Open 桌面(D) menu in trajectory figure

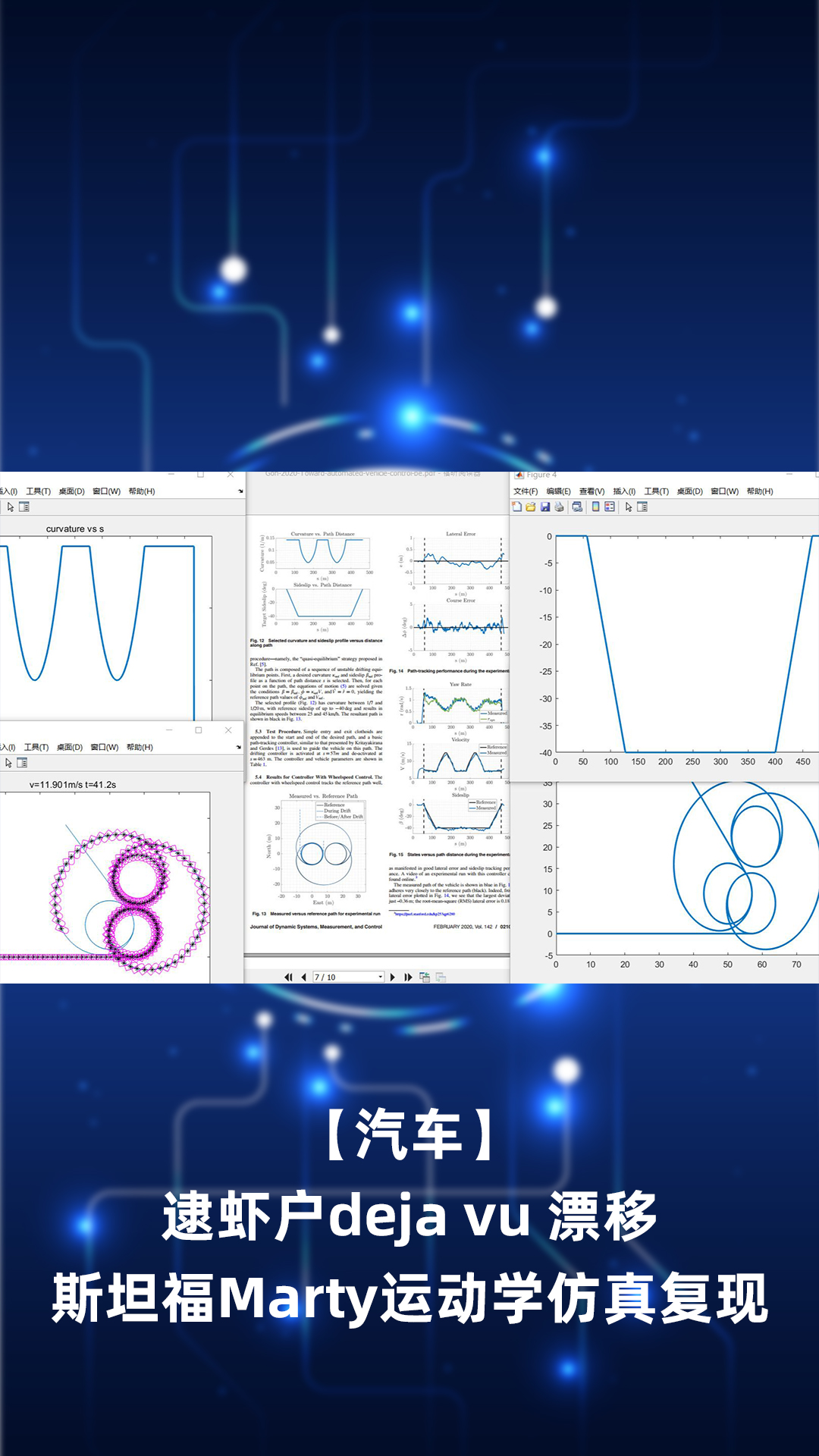point(70,747)
